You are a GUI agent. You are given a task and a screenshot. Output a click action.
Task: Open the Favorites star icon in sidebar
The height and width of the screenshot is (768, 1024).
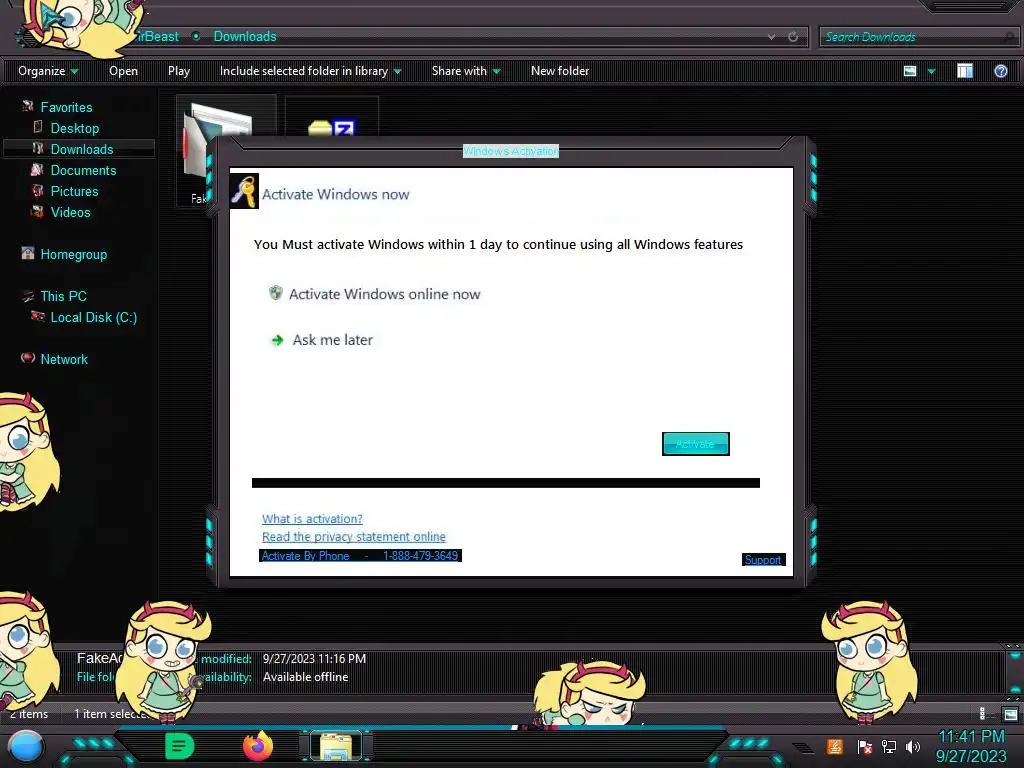click(x=27, y=106)
